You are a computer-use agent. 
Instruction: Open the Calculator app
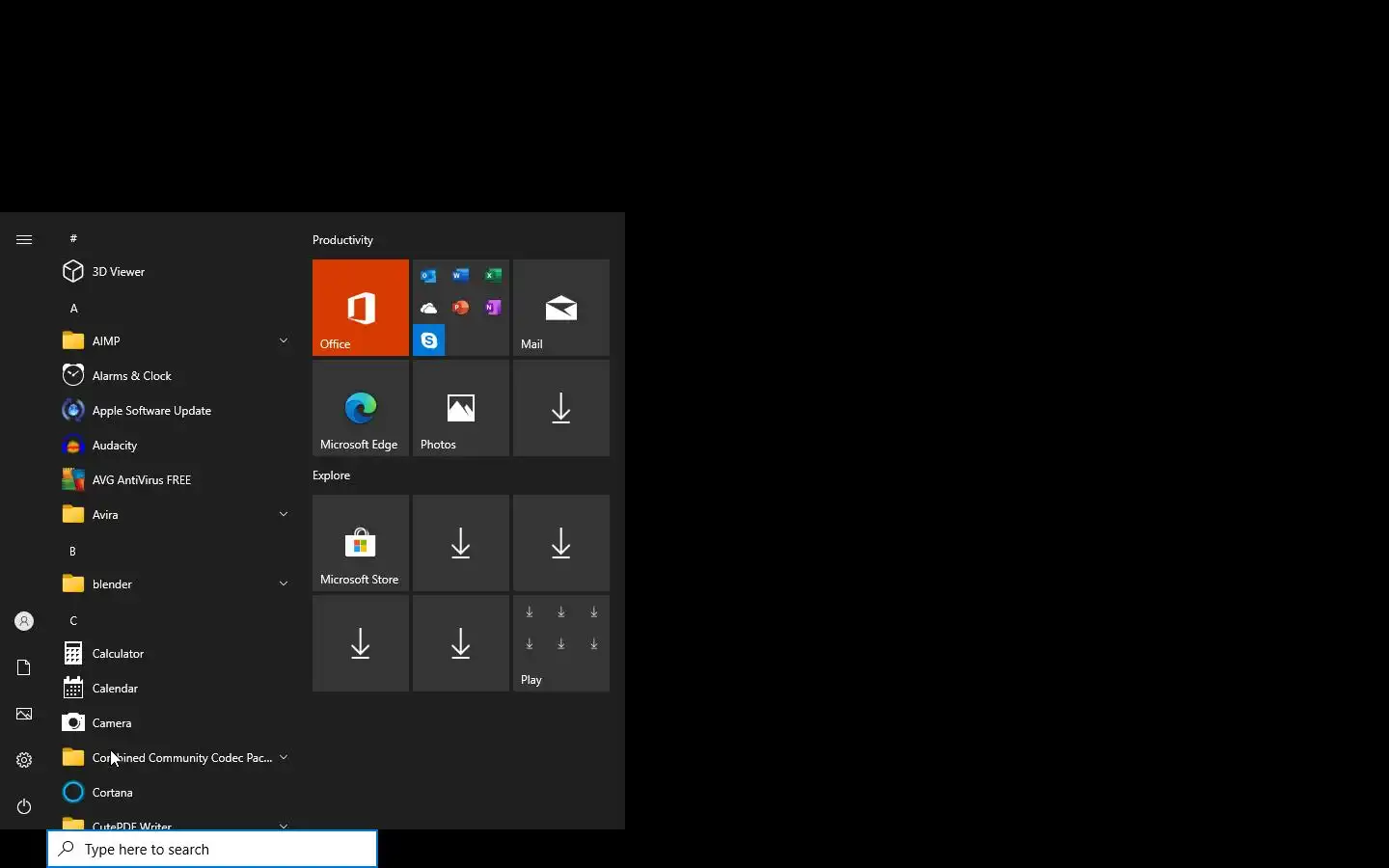pyautogui.click(x=174, y=654)
